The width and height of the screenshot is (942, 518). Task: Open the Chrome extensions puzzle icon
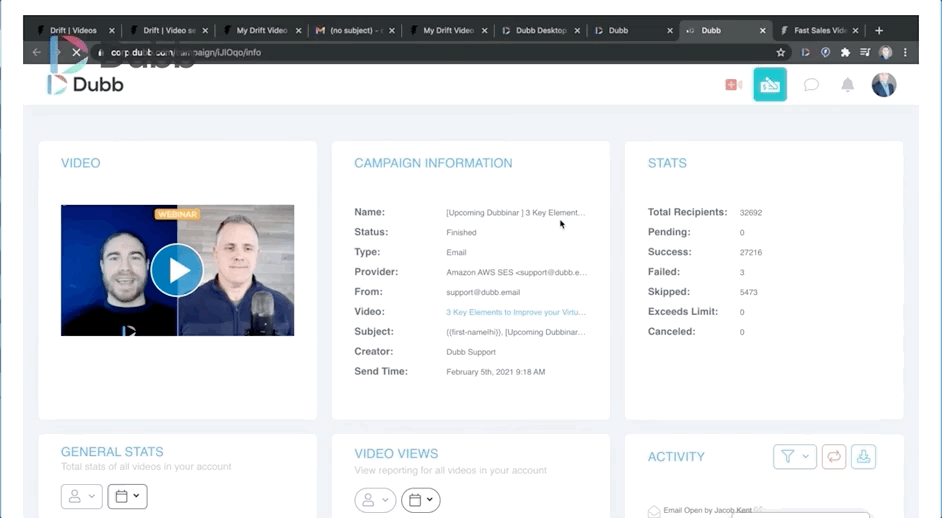(845, 52)
